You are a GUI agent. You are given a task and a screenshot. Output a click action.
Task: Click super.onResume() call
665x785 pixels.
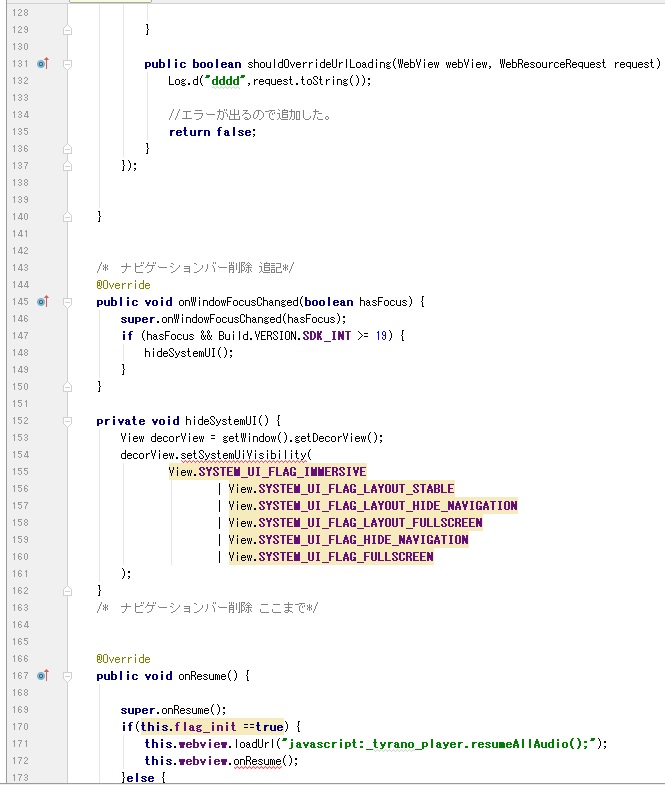[173, 710]
